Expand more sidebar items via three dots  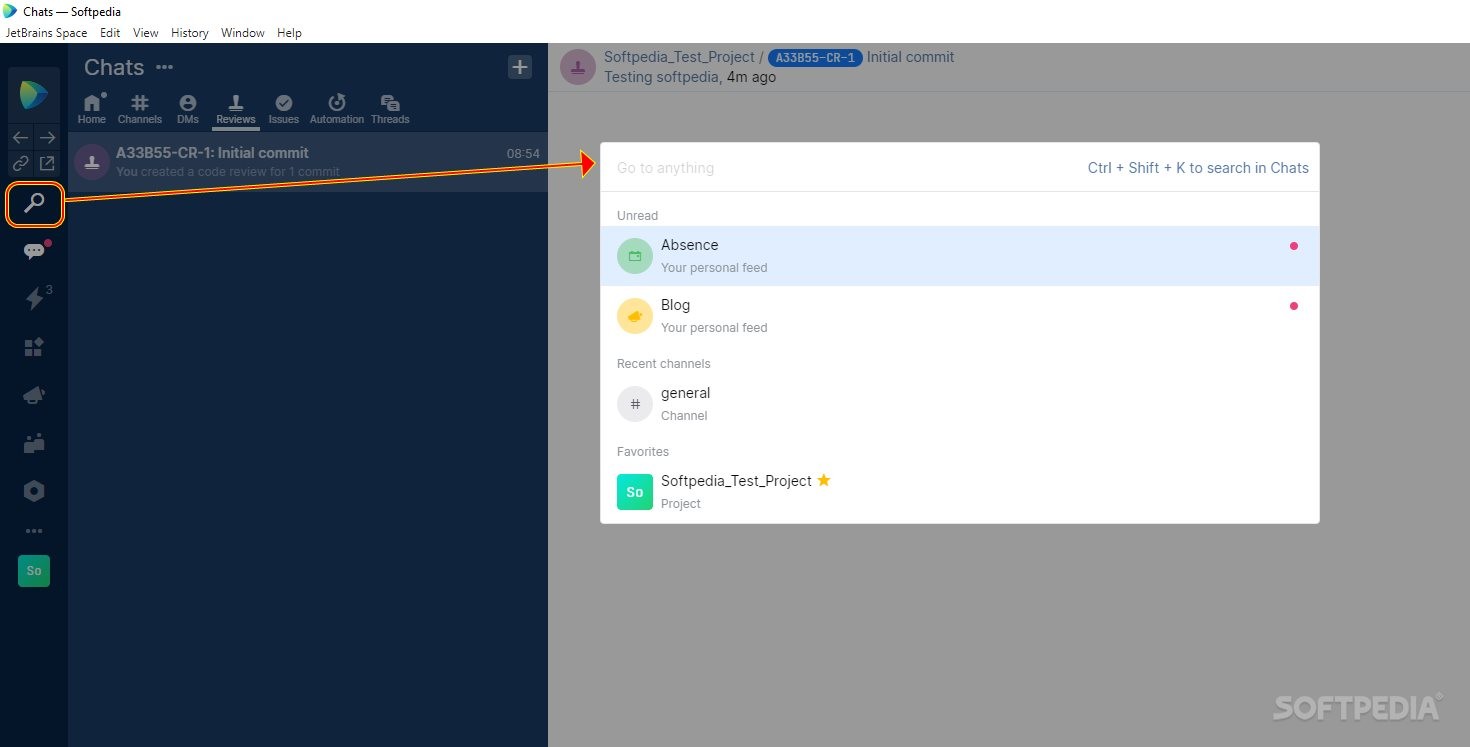(x=34, y=531)
